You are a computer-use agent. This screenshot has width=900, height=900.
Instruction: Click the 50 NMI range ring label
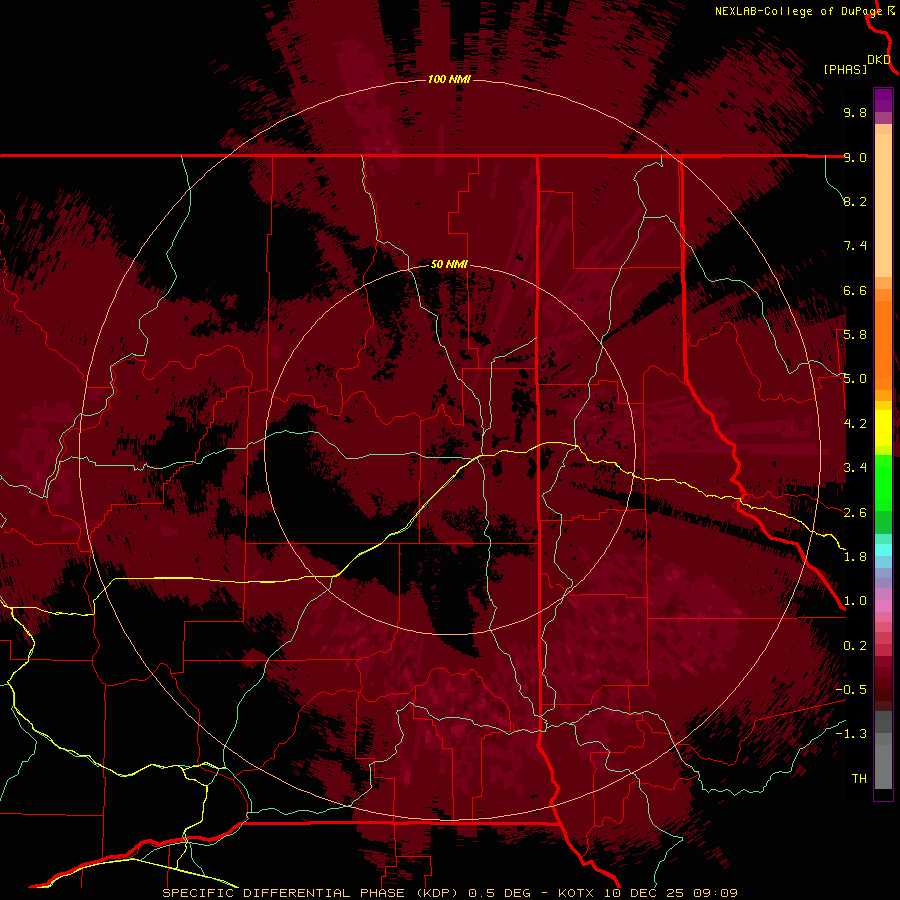pyautogui.click(x=449, y=264)
